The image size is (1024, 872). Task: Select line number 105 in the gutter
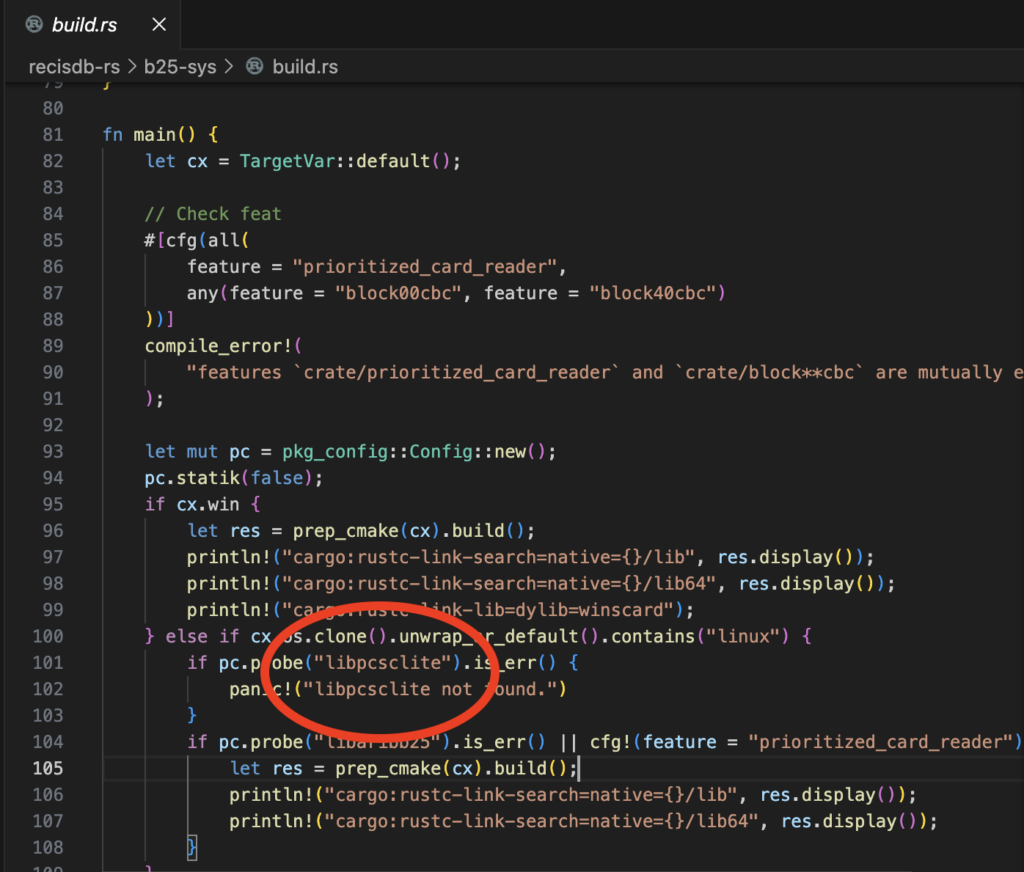pos(48,768)
